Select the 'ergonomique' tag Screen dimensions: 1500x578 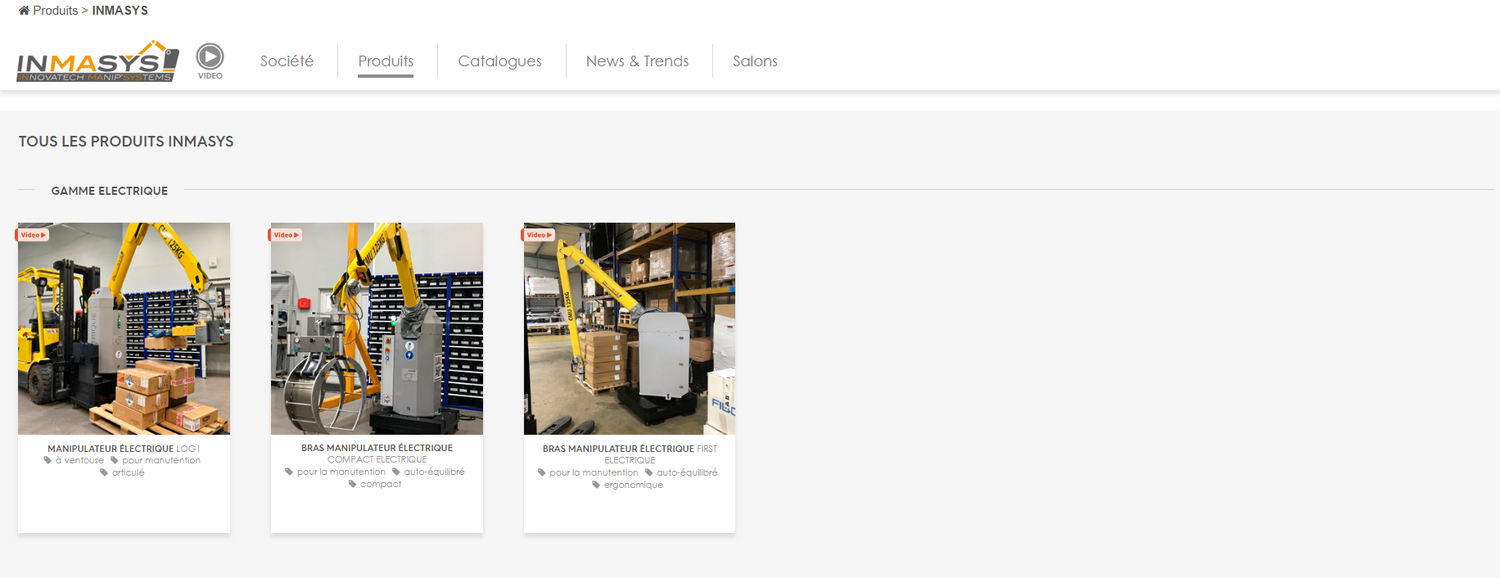628,485
